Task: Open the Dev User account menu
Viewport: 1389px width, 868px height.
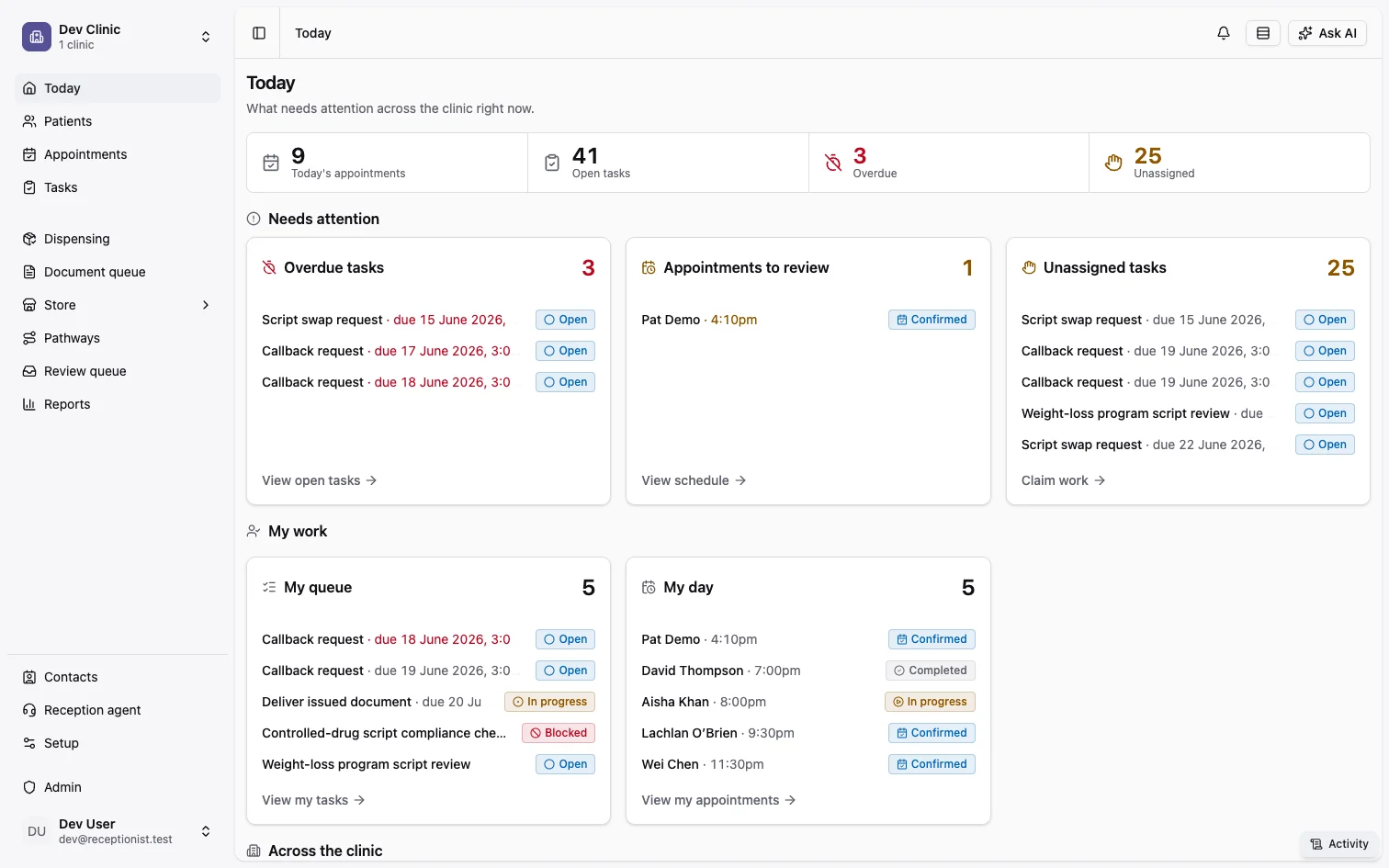Action: pos(118,831)
